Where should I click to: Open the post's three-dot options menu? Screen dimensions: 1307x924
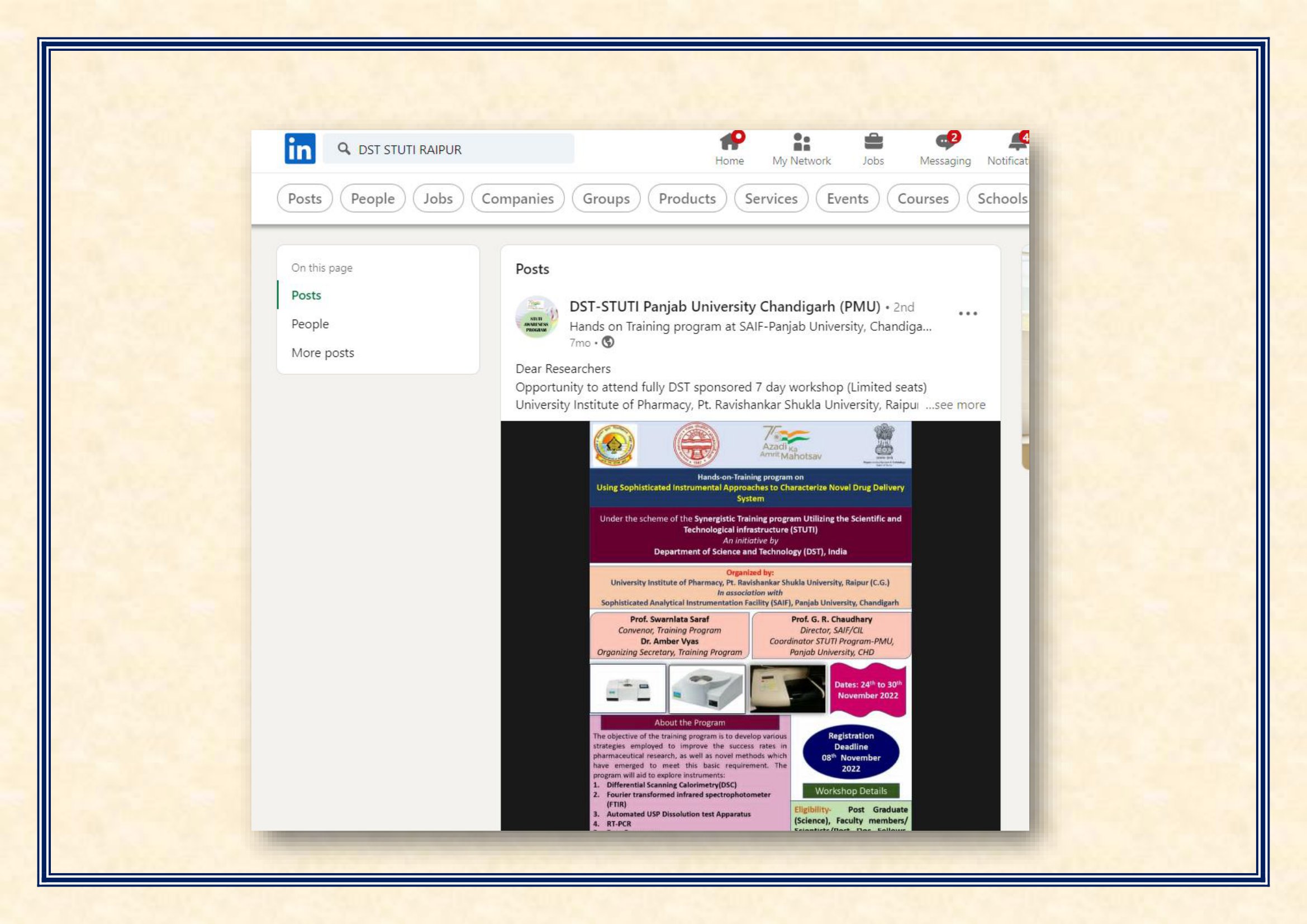(968, 313)
